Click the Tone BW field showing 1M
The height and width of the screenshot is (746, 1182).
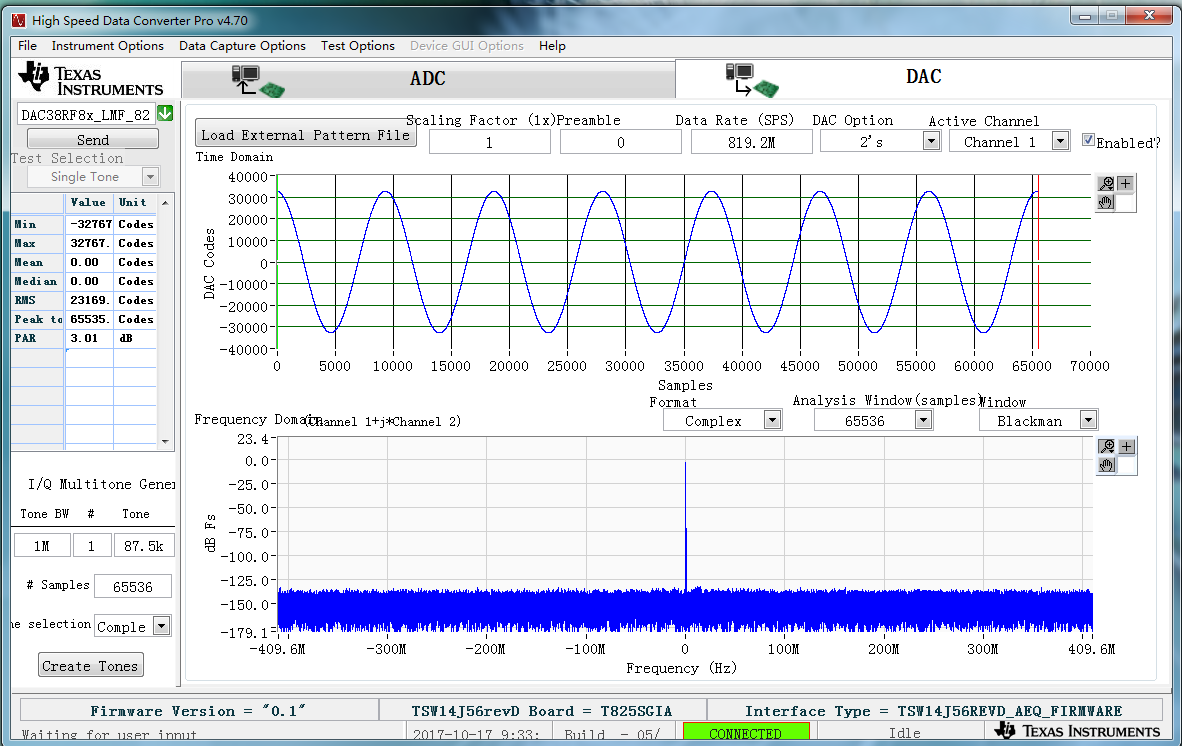pyautogui.click(x=42, y=546)
